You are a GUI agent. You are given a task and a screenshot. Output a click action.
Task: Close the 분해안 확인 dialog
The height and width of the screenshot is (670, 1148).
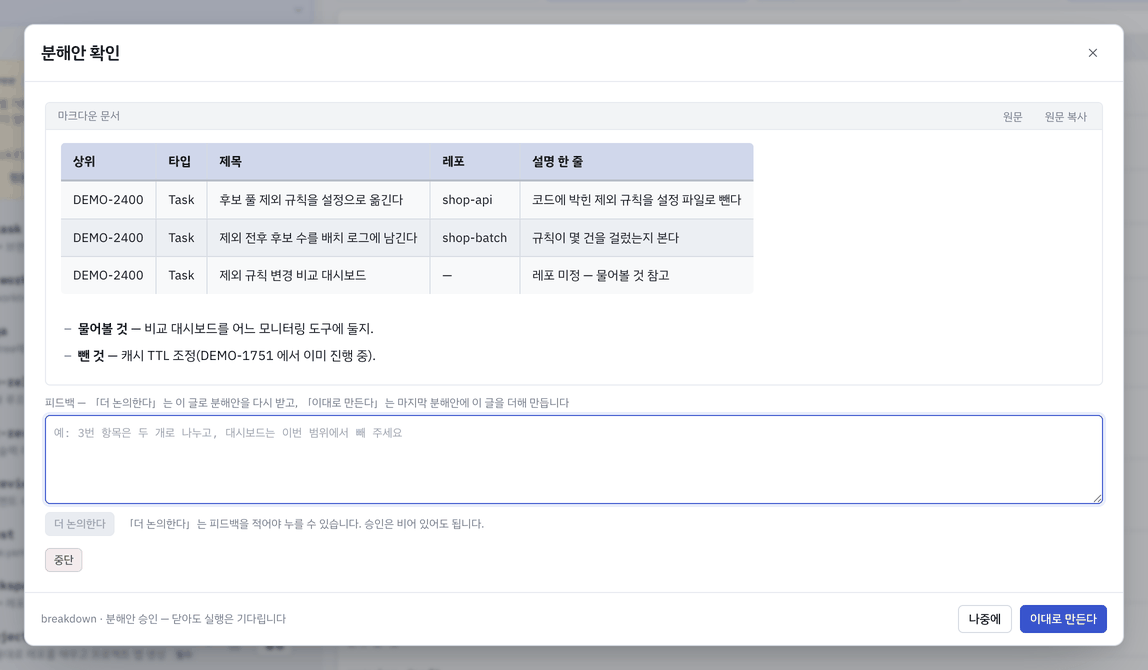pyautogui.click(x=1092, y=53)
